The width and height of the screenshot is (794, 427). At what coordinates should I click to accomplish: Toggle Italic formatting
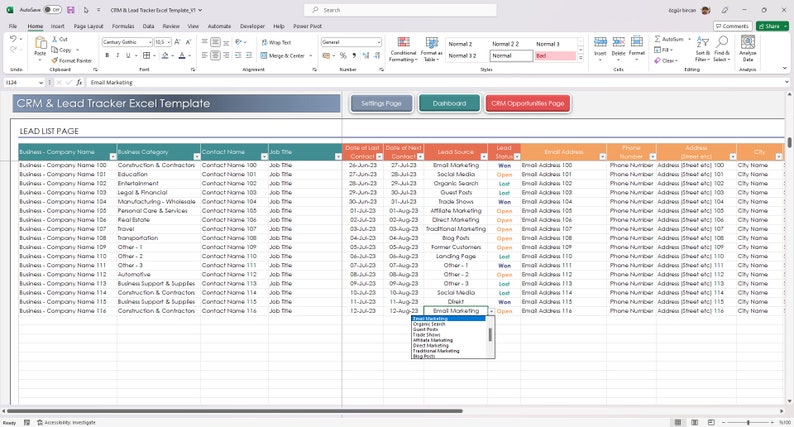pos(117,55)
